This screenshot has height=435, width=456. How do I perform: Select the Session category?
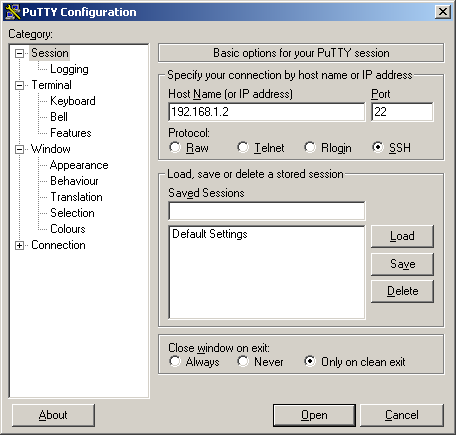point(50,53)
